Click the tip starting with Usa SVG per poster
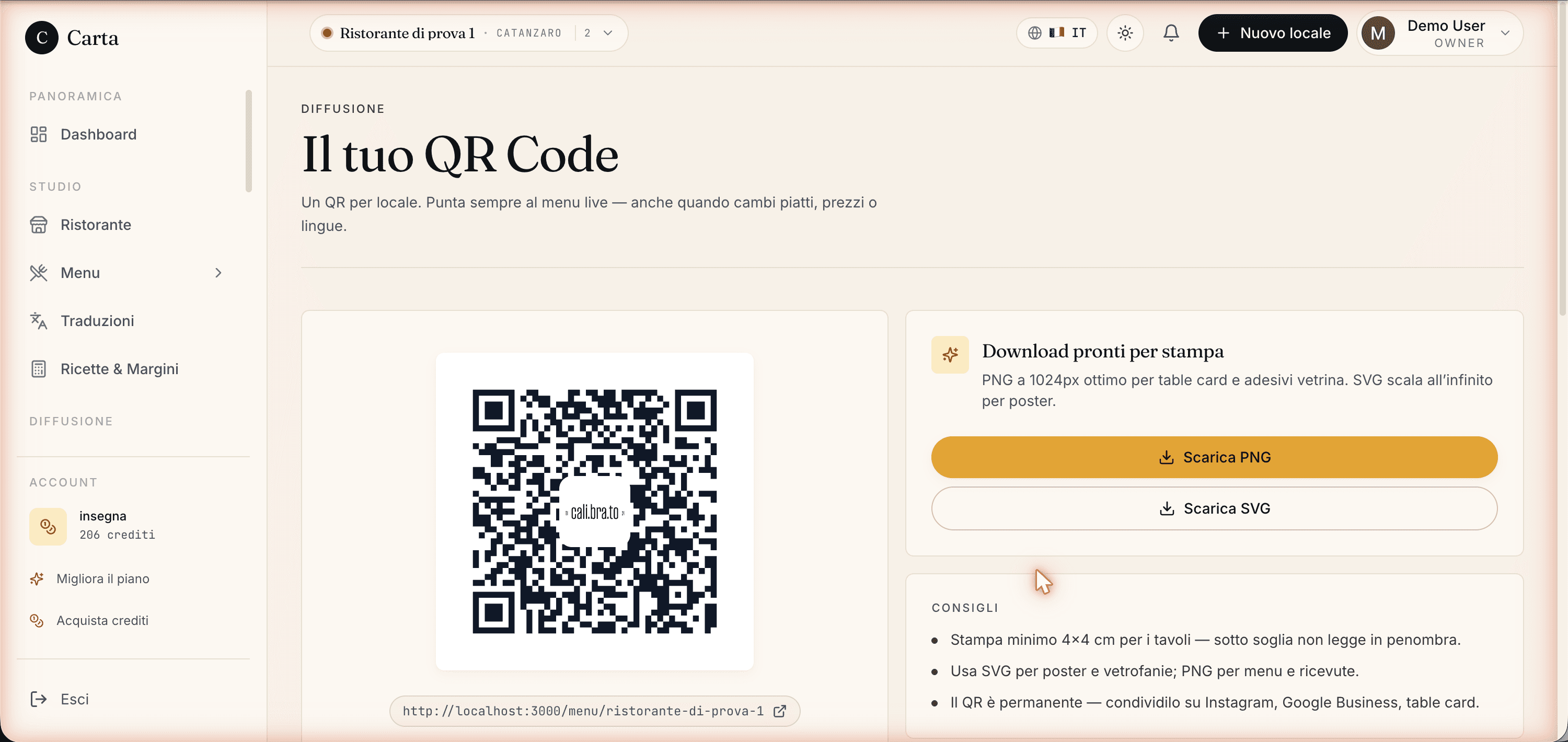 coord(1154,671)
